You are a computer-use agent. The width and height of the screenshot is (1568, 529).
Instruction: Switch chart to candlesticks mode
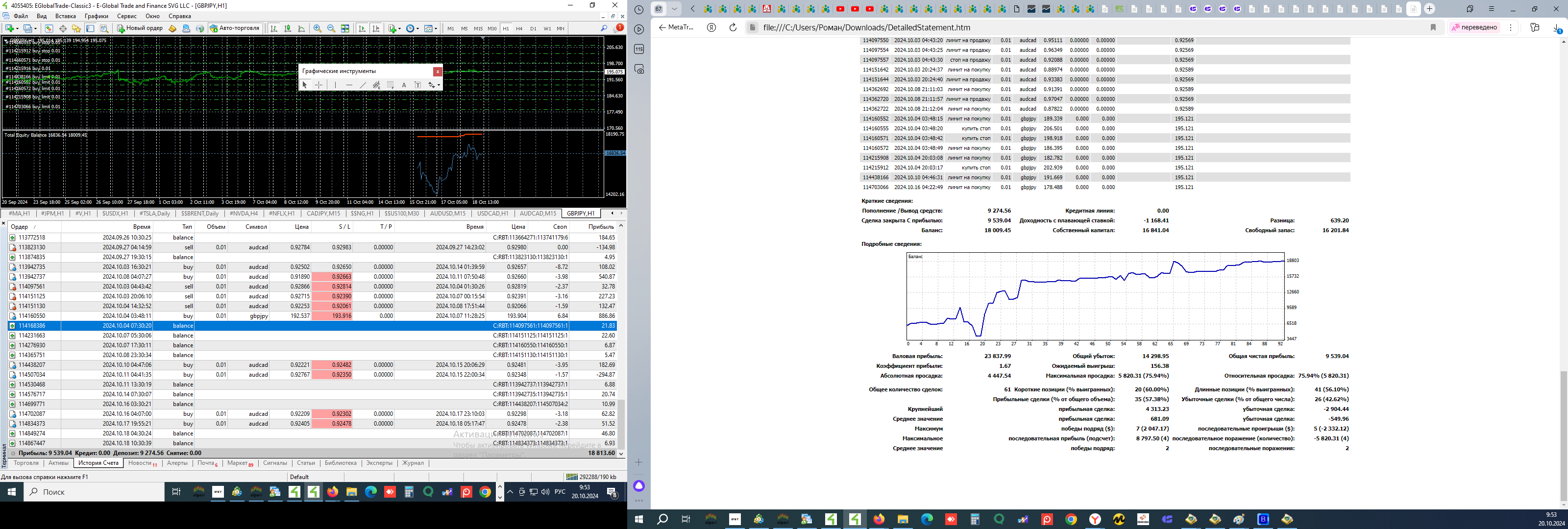(x=287, y=28)
